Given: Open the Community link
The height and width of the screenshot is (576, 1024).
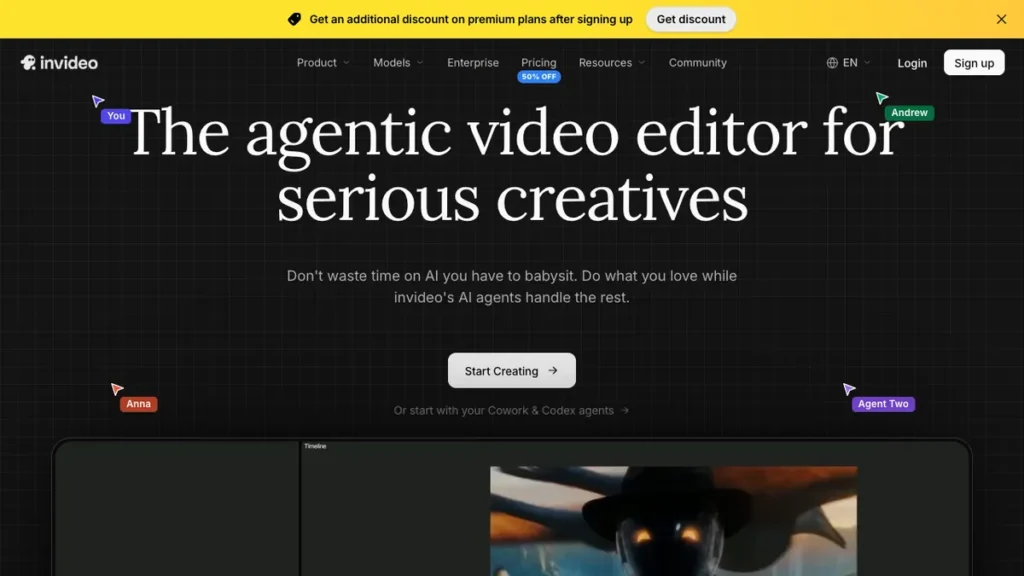Looking at the screenshot, I should [697, 63].
